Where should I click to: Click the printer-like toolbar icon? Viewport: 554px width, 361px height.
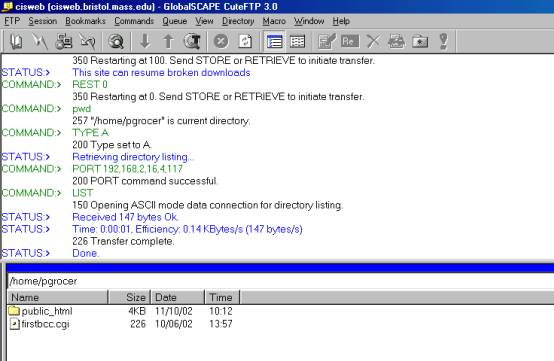click(x=396, y=42)
